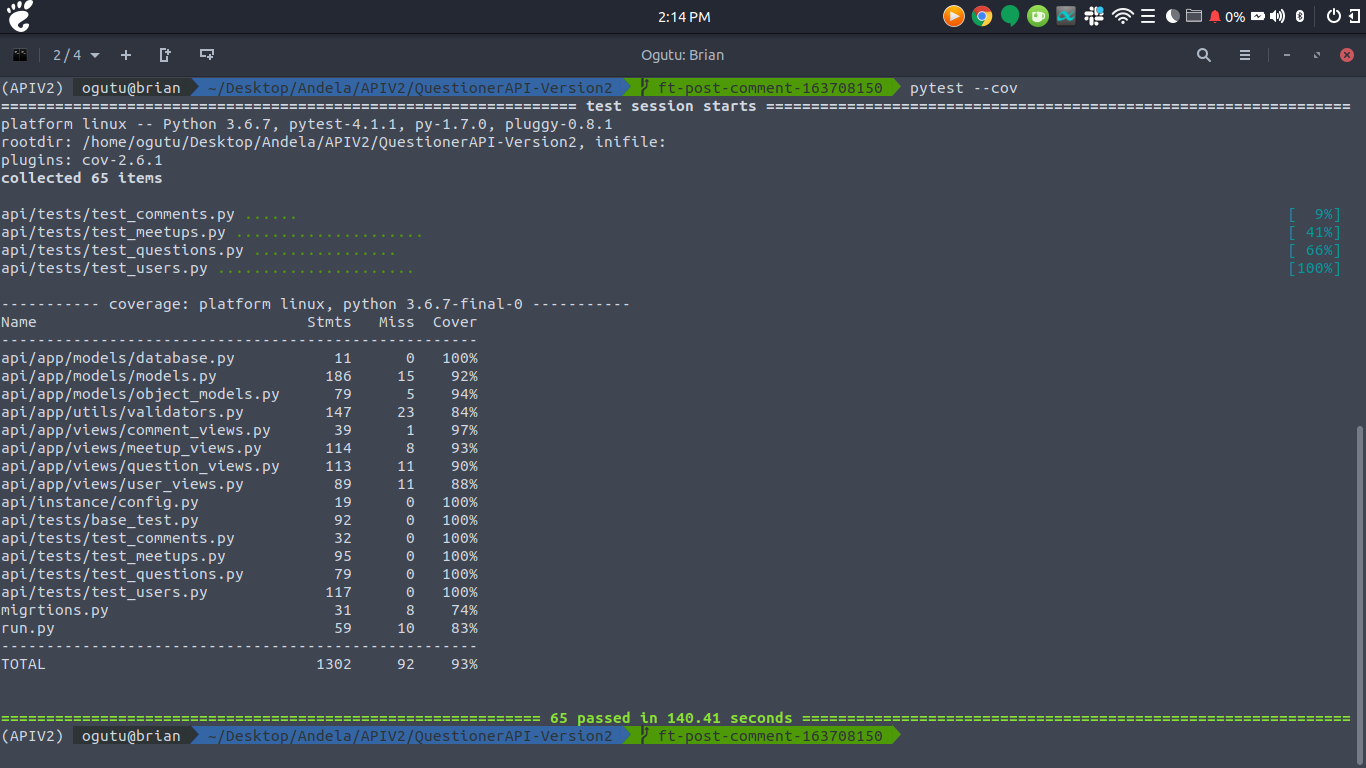Open the terminal hamburger menu
Viewport: 1366px width, 768px height.
pyautogui.click(x=1245, y=55)
